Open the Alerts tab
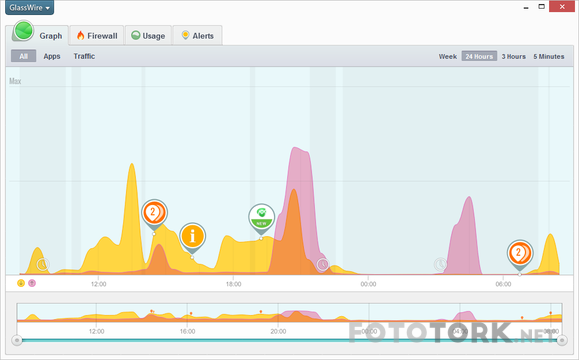 pos(198,36)
